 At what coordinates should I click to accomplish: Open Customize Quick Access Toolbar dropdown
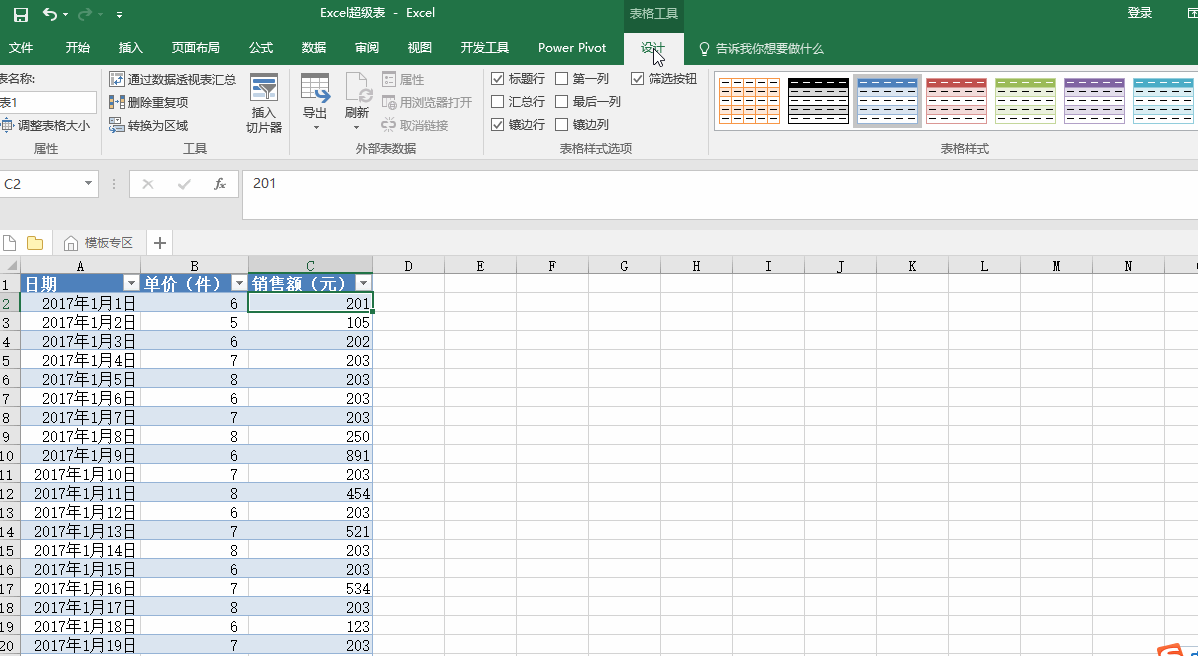click(120, 15)
